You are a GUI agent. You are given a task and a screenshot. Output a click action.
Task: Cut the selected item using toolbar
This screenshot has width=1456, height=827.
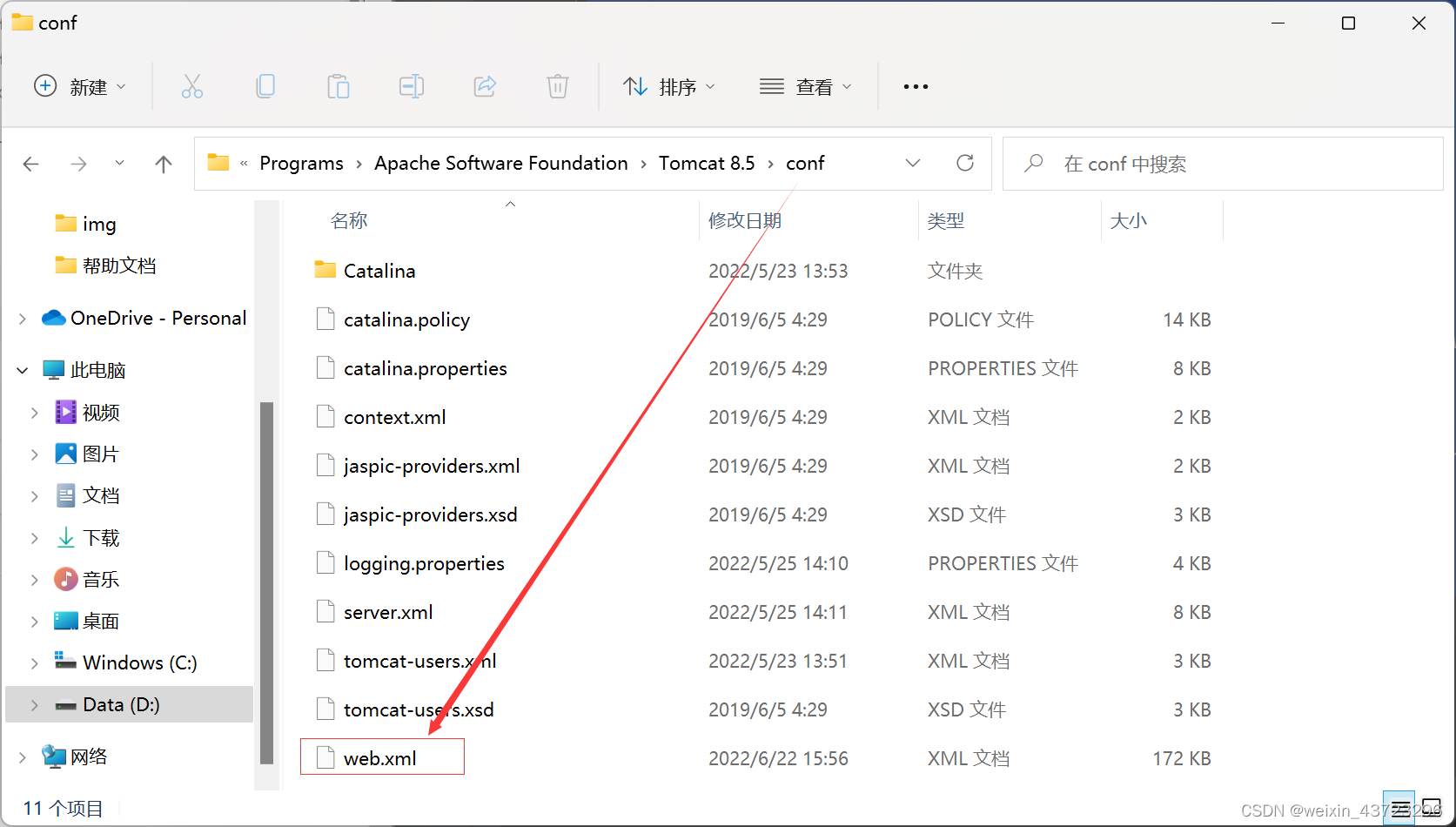(192, 86)
